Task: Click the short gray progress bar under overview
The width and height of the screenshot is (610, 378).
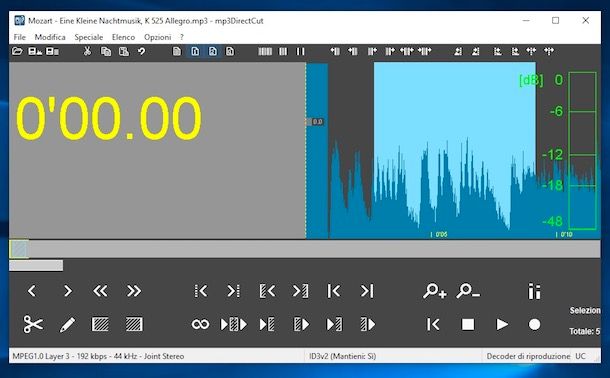Action: [36, 266]
